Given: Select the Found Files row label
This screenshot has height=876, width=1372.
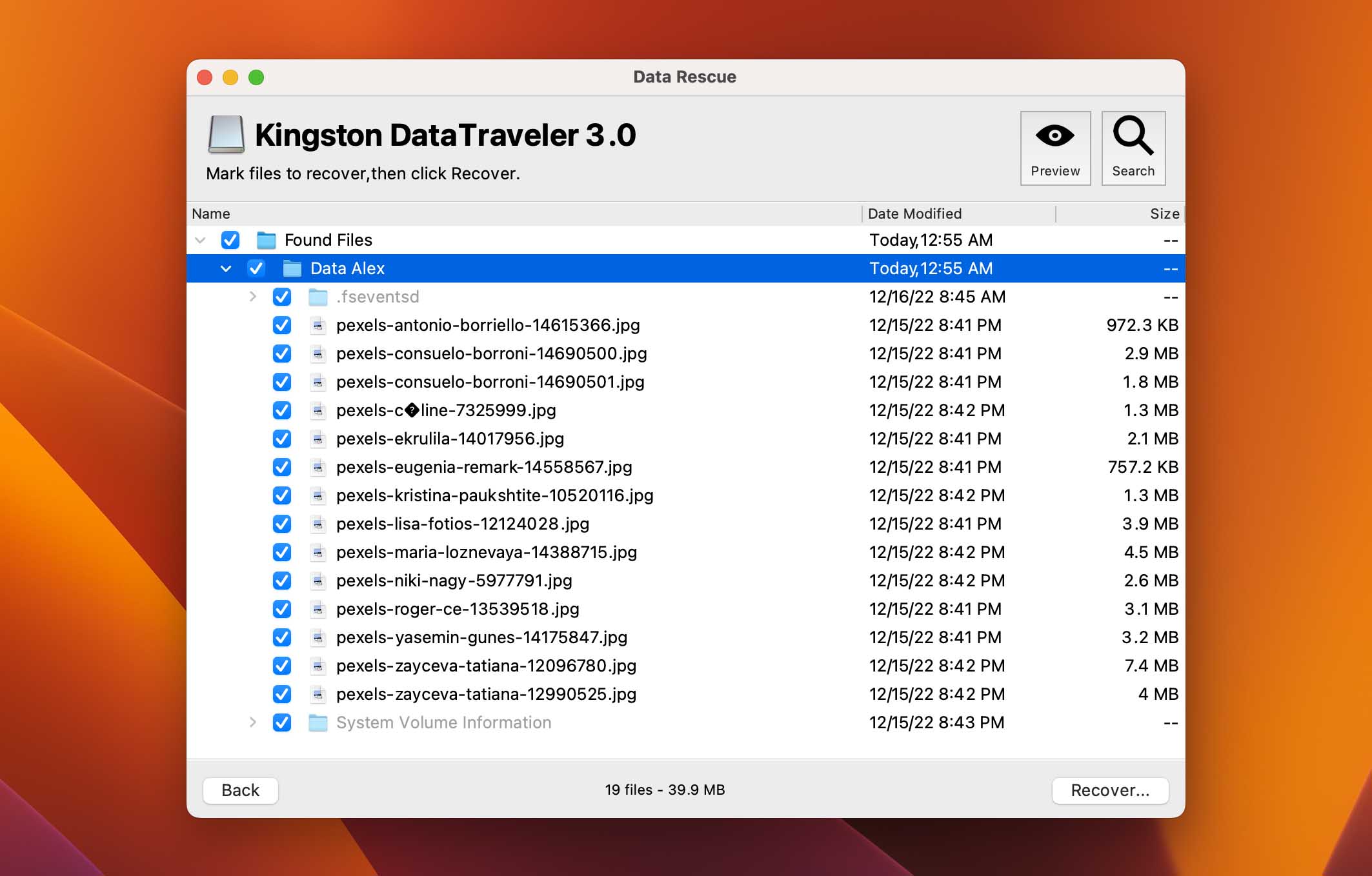Looking at the screenshot, I should pos(328,241).
